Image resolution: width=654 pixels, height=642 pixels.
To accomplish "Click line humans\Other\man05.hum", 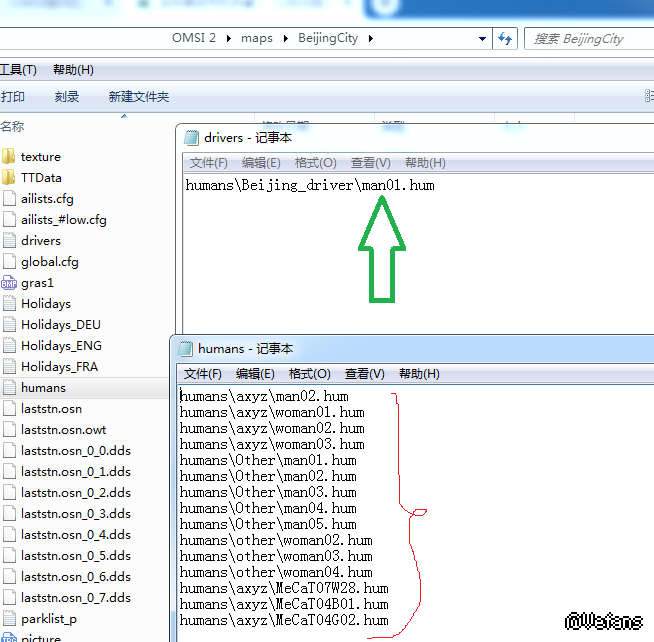I will tap(268, 524).
